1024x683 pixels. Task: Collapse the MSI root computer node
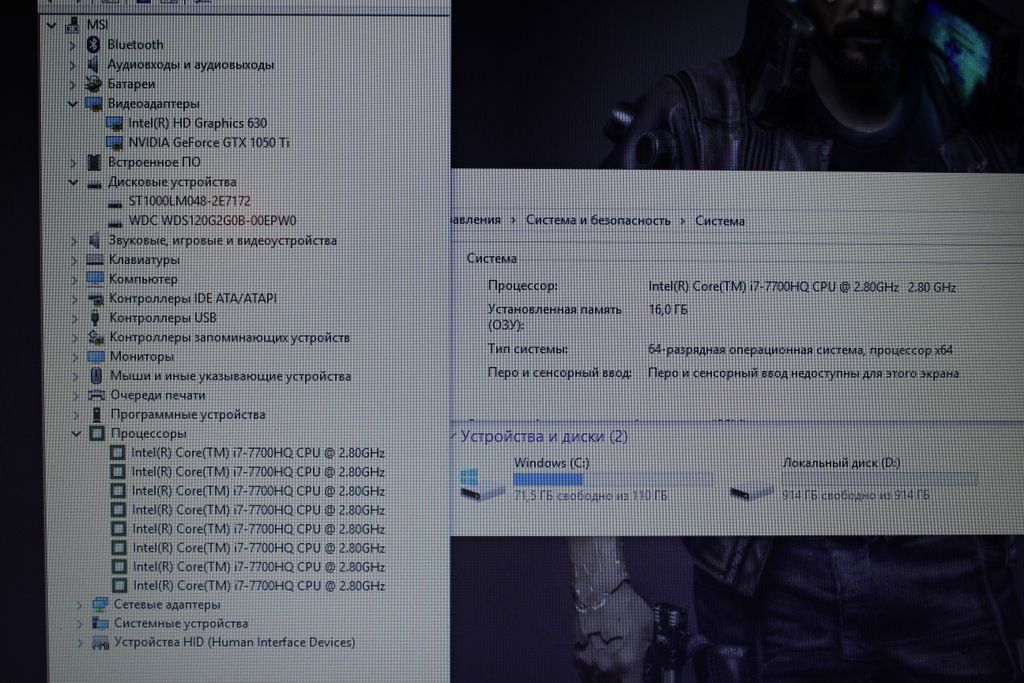click(51, 24)
